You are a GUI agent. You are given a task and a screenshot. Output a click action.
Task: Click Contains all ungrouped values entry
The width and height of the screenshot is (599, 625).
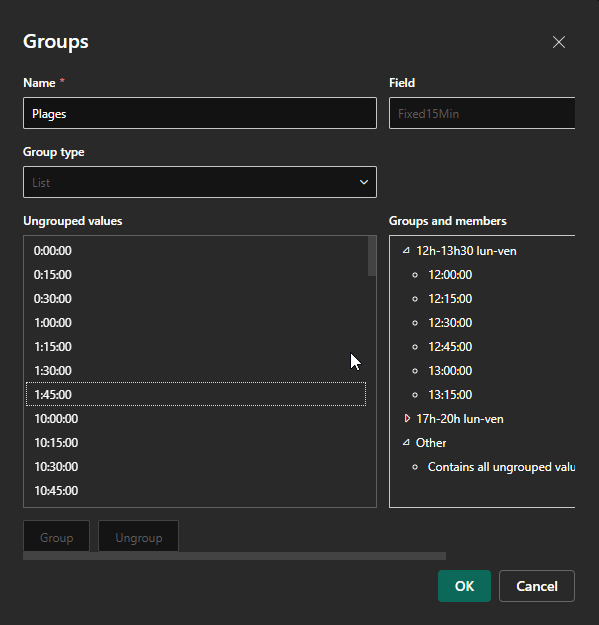click(x=501, y=467)
